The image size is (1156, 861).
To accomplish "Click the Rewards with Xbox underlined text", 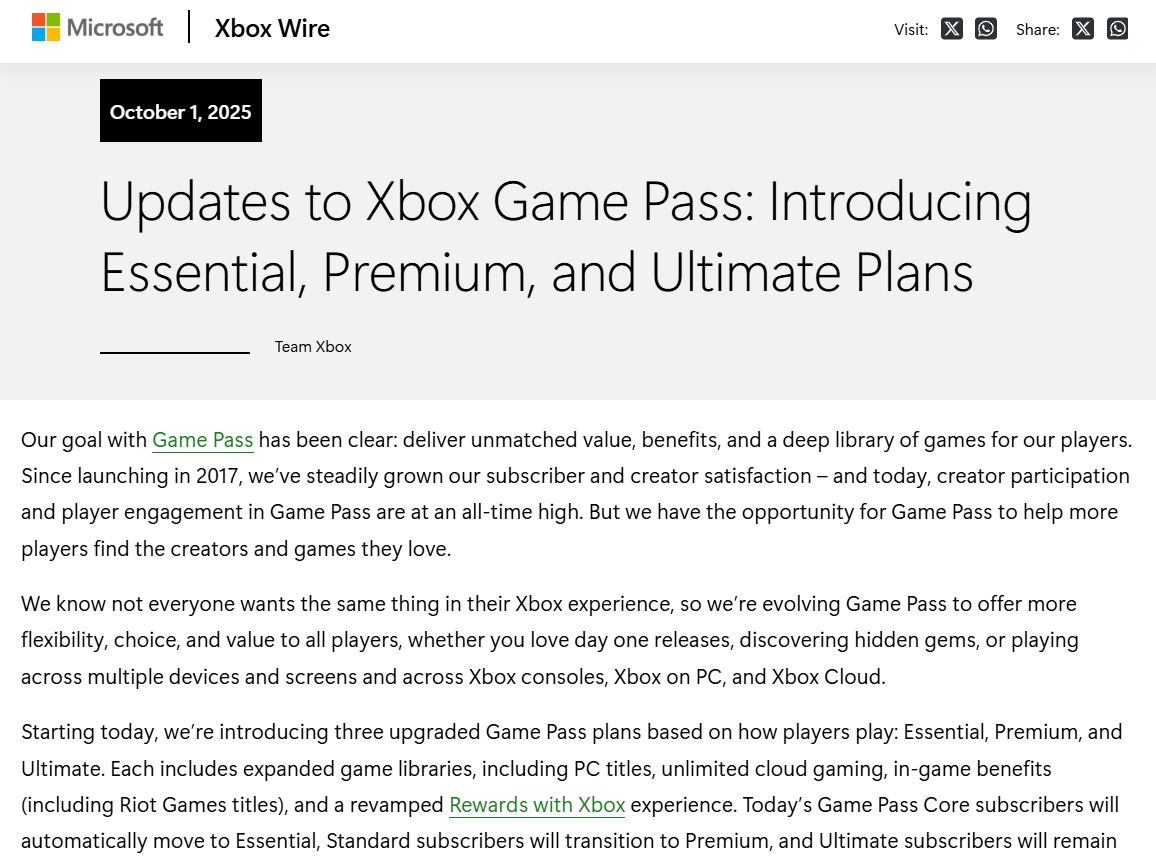I will 537,805.
